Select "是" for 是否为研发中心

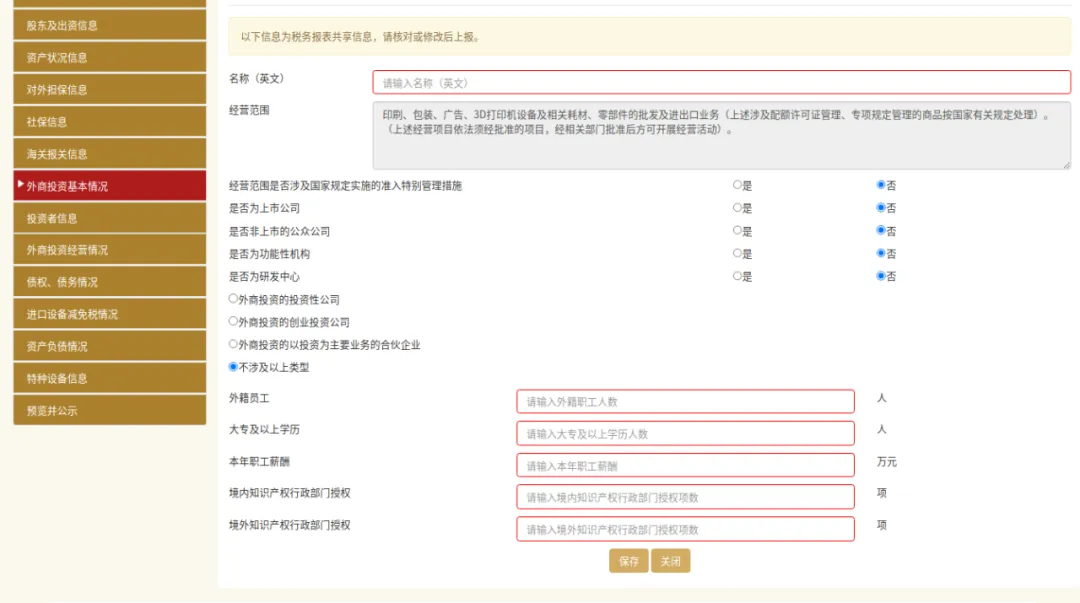tap(737, 275)
